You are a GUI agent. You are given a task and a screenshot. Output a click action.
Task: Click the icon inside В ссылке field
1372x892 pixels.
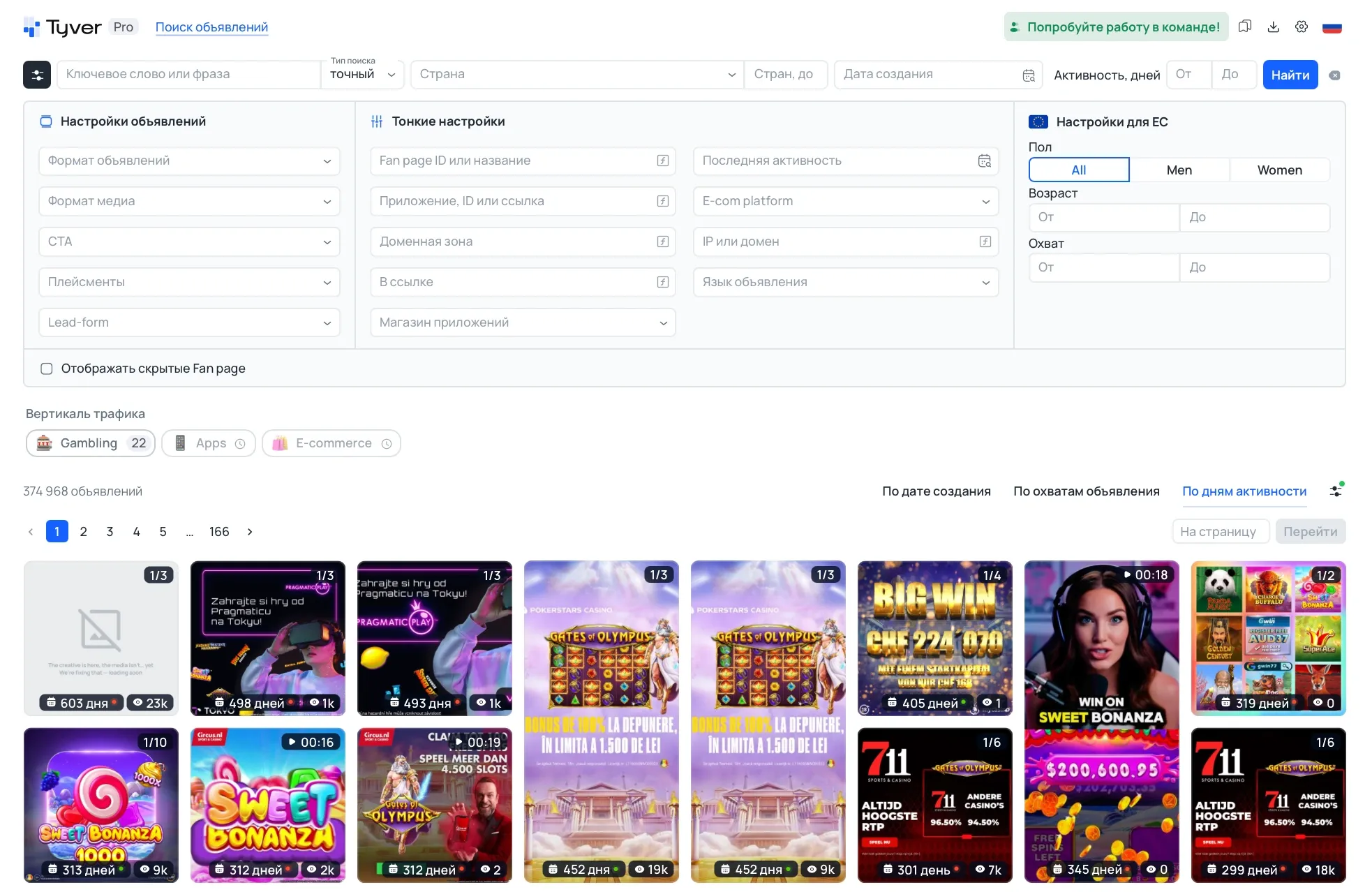click(x=663, y=282)
